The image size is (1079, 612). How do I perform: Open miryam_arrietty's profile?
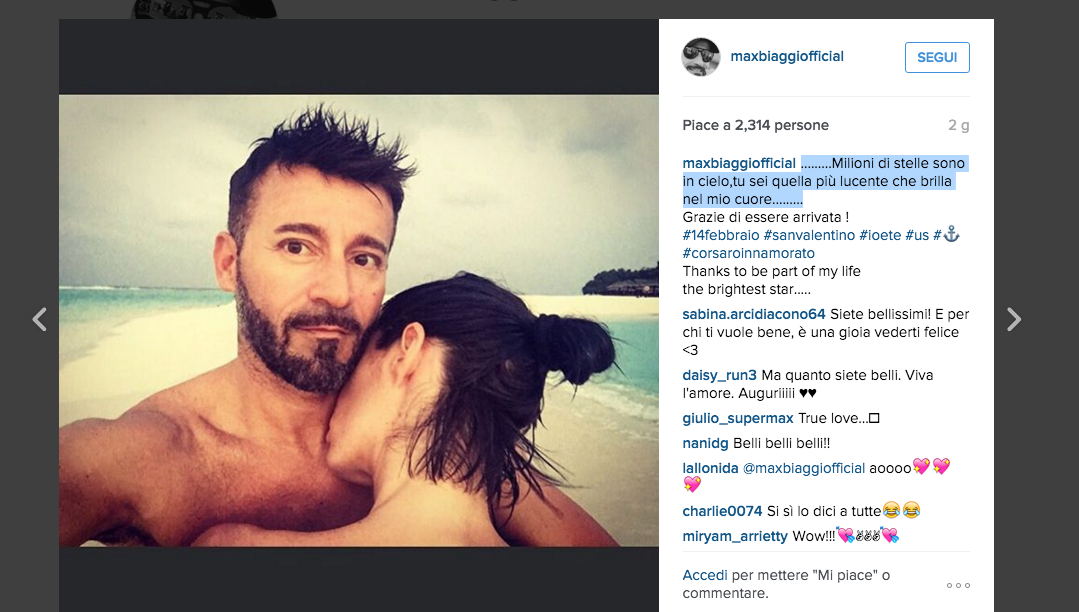[x=735, y=536]
